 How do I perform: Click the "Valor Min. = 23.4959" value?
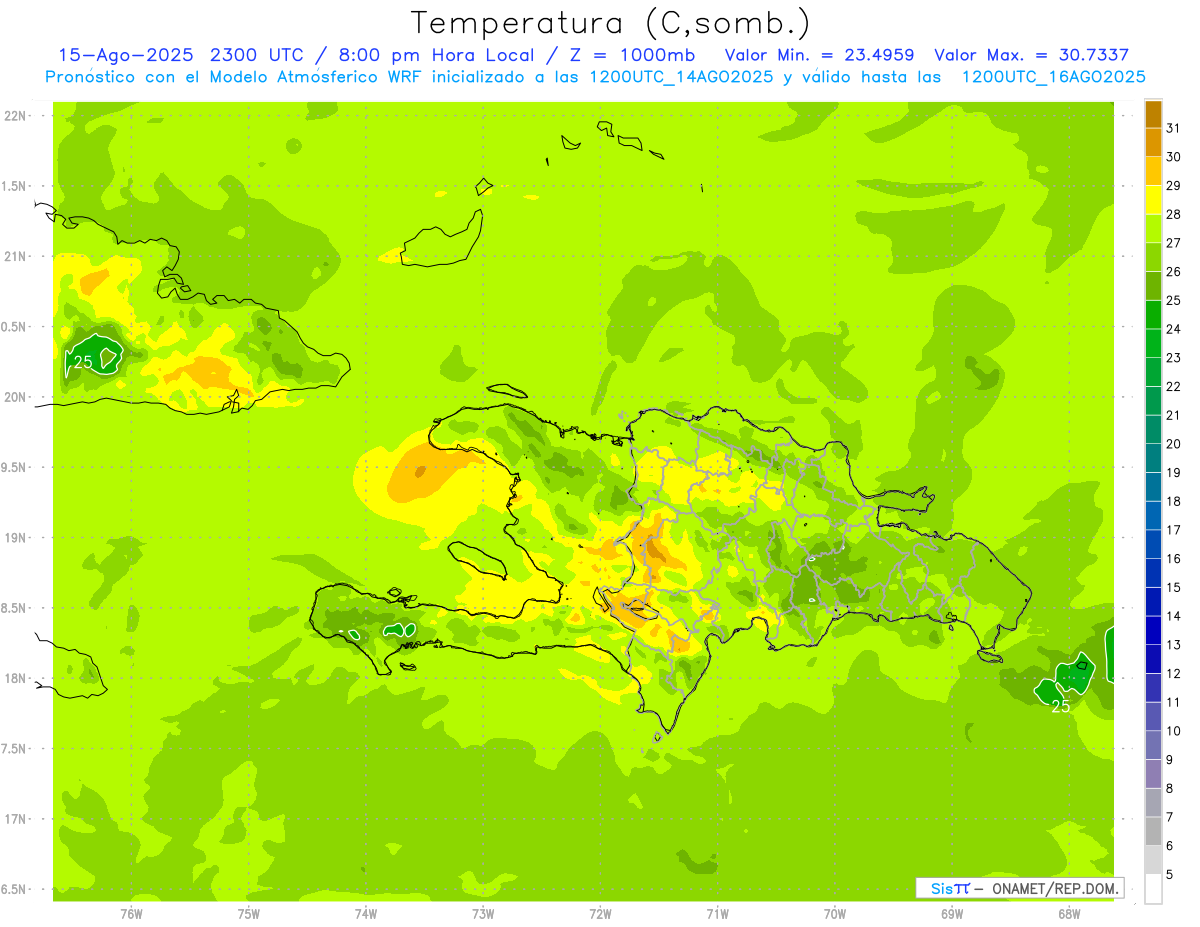point(819,55)
